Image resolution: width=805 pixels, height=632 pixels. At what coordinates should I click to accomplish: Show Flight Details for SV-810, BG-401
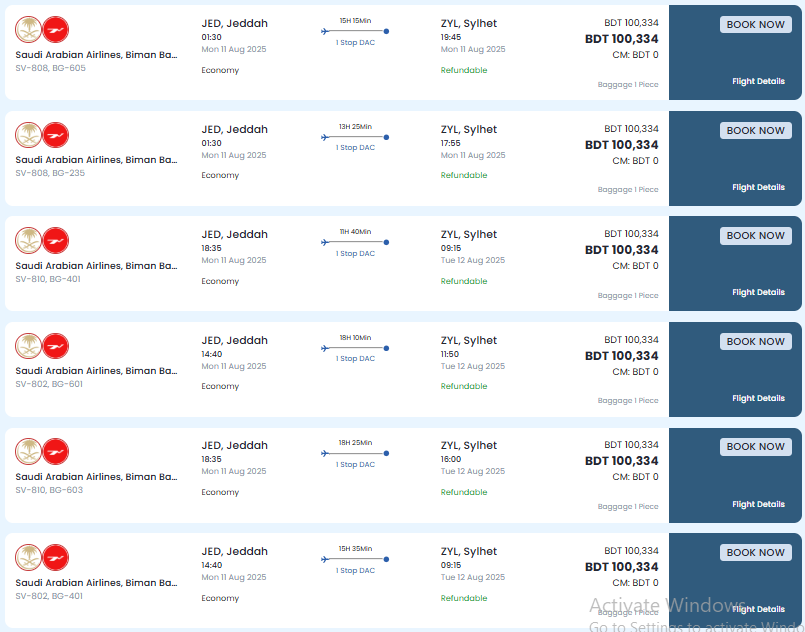coord(758,292)
